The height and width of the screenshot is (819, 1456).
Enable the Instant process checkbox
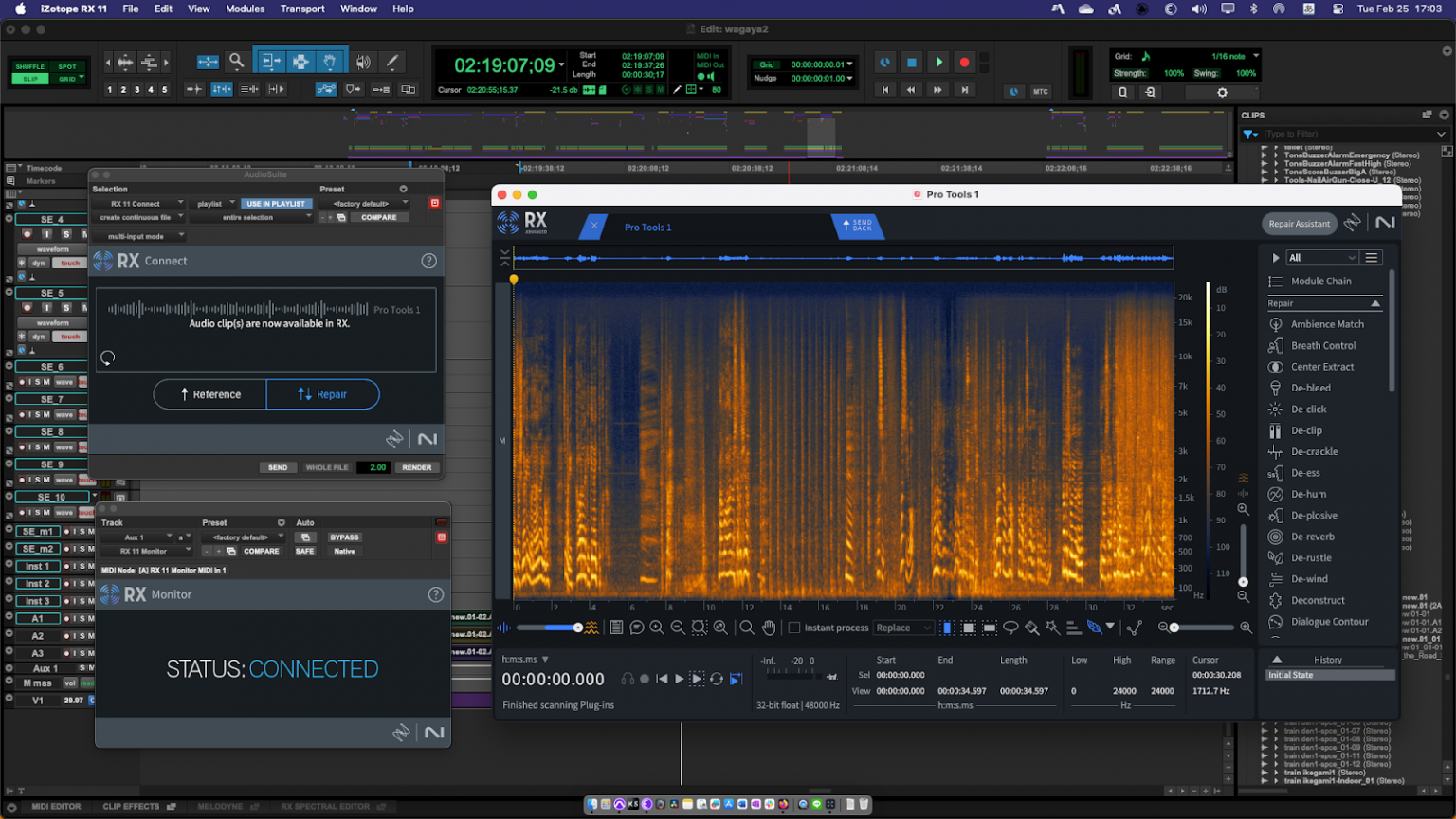coord(796,628)
